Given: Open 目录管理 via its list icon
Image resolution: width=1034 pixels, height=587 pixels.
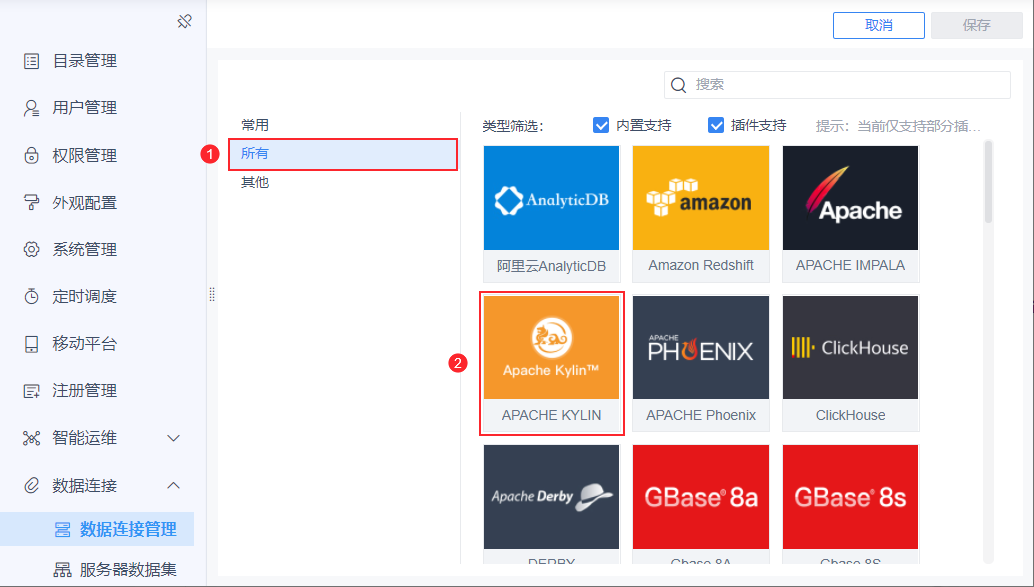Looking at the screenshot, I should tap(32, 61).
